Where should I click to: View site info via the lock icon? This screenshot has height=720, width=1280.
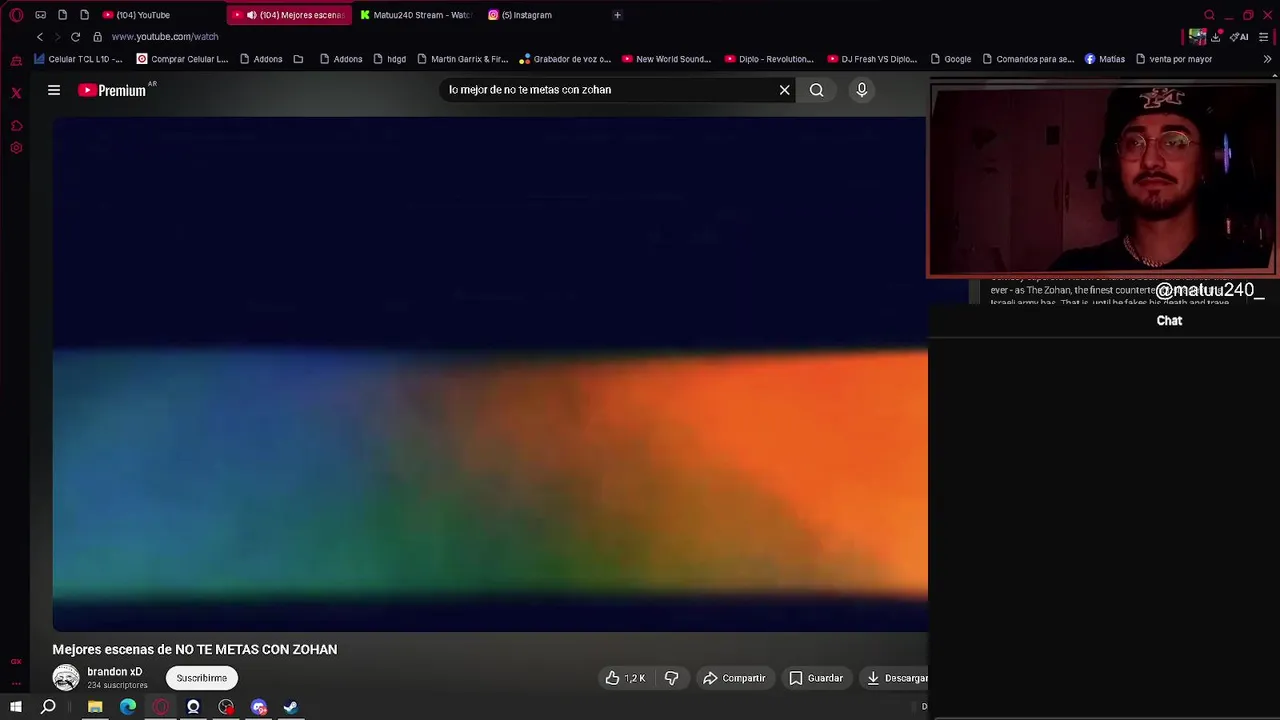[97, 37]
